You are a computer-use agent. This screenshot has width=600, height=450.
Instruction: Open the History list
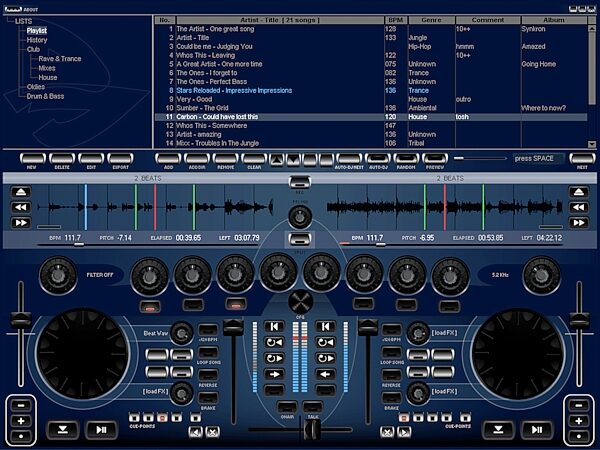tap(37, 40)
